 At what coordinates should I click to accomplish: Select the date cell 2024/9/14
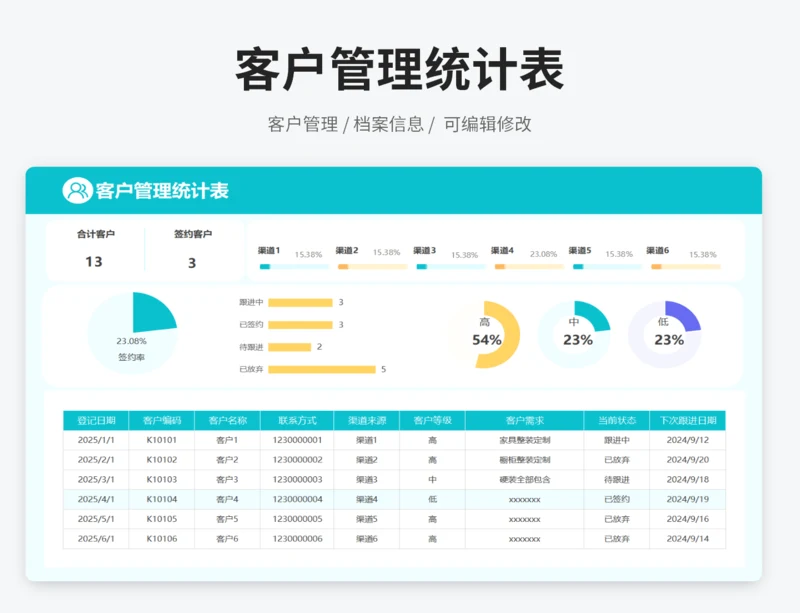[688, 539]
